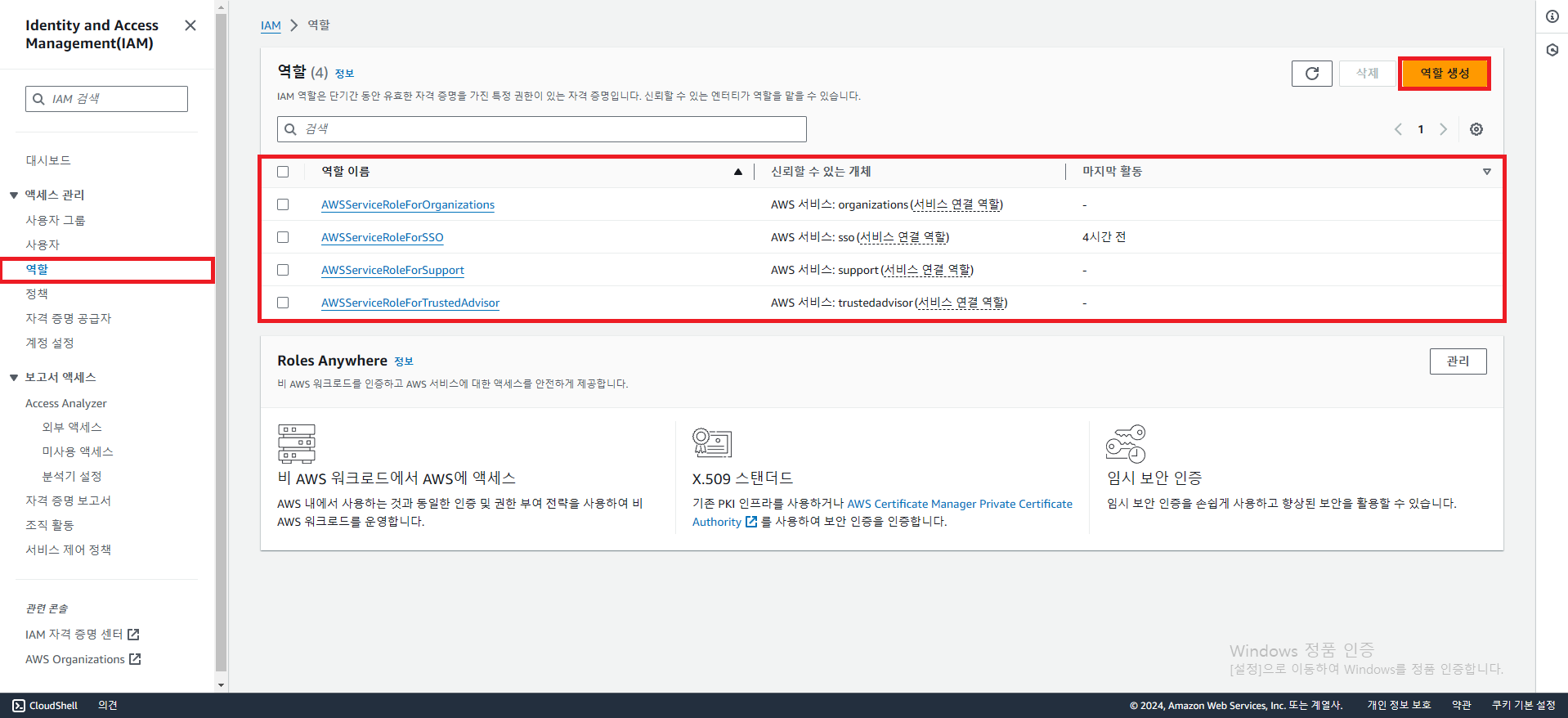Open 자격 증명 공급자 in sidebar
The image size is (1568, 718).
(x=68, y=318)
